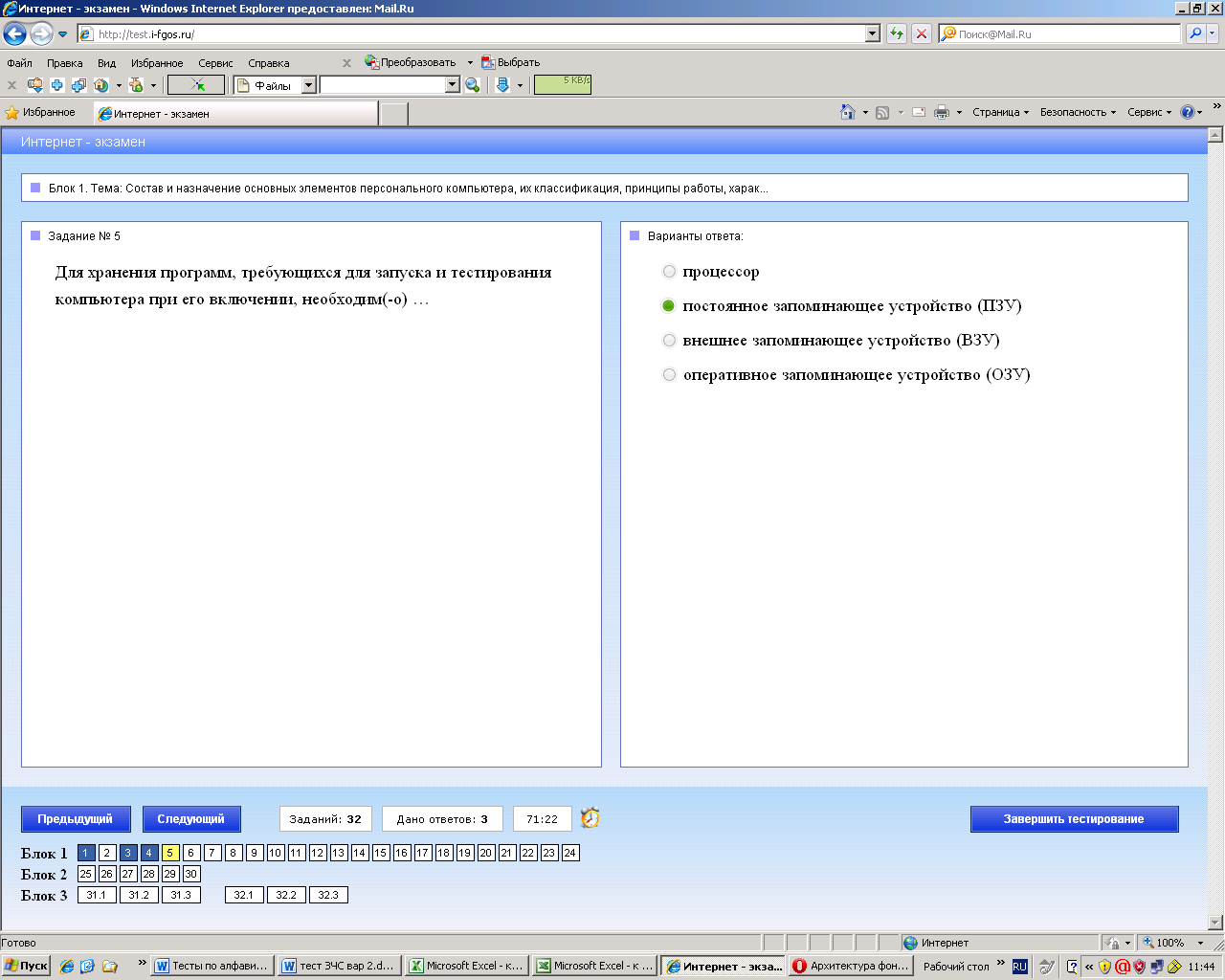Open the zoom level 100% dropdown
Image resolution: width=1225 pixels, height=980 pixels.
[x=1200, y=943]
